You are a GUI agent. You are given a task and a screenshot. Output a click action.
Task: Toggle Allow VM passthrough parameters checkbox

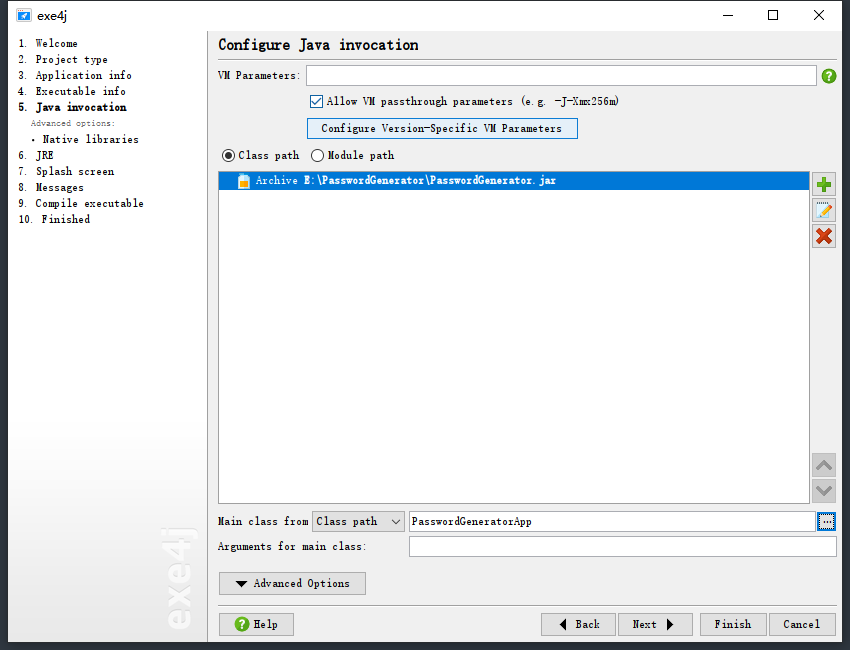[316, 101]
